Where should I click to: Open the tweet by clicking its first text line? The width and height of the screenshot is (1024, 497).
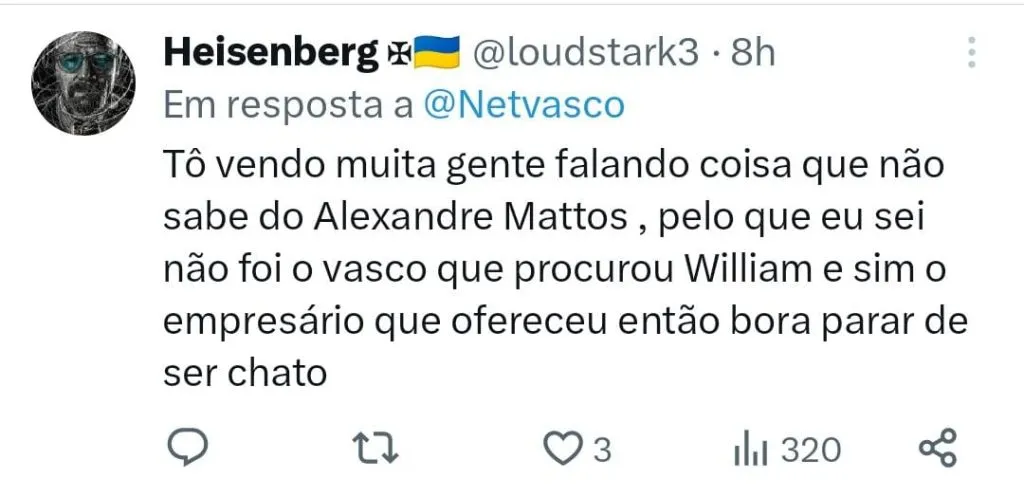(x=554, y=167)
